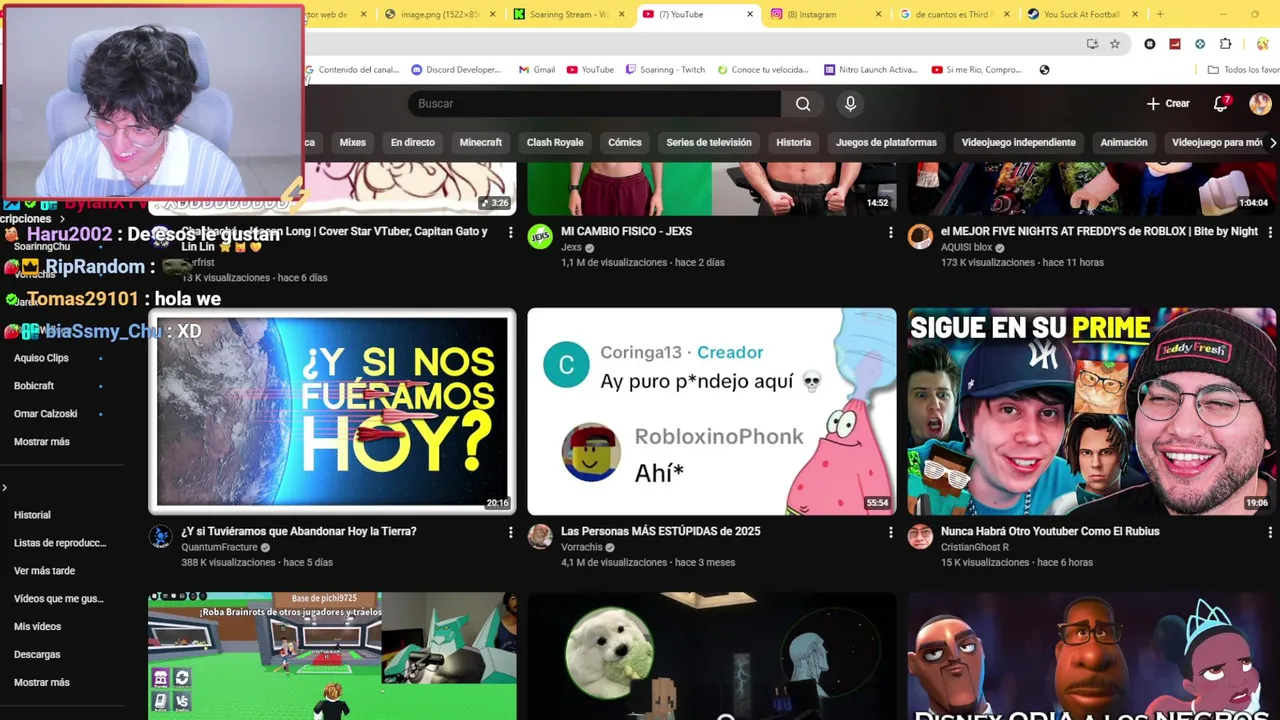Open options for Nunca Habrá Otro Youtuber video
Image resolution: width=1280 pixels, height=720 pixels.
click(x=1270, y=533)
